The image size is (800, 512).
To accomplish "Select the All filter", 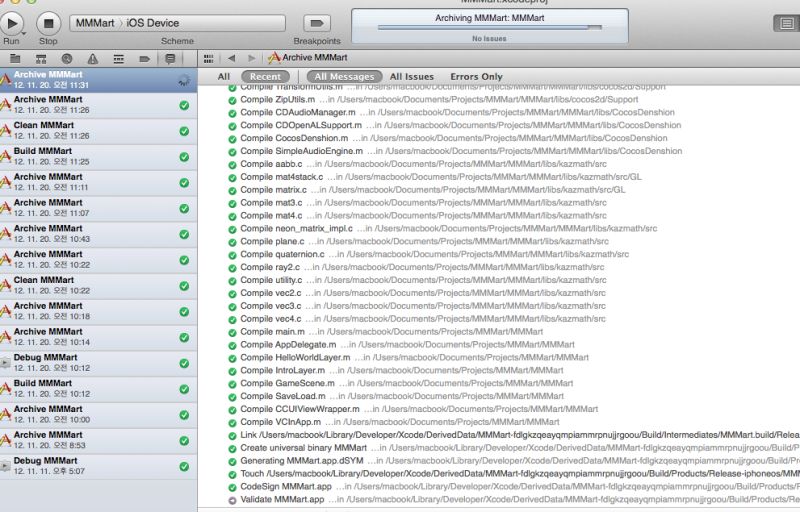I will point(223,76).
